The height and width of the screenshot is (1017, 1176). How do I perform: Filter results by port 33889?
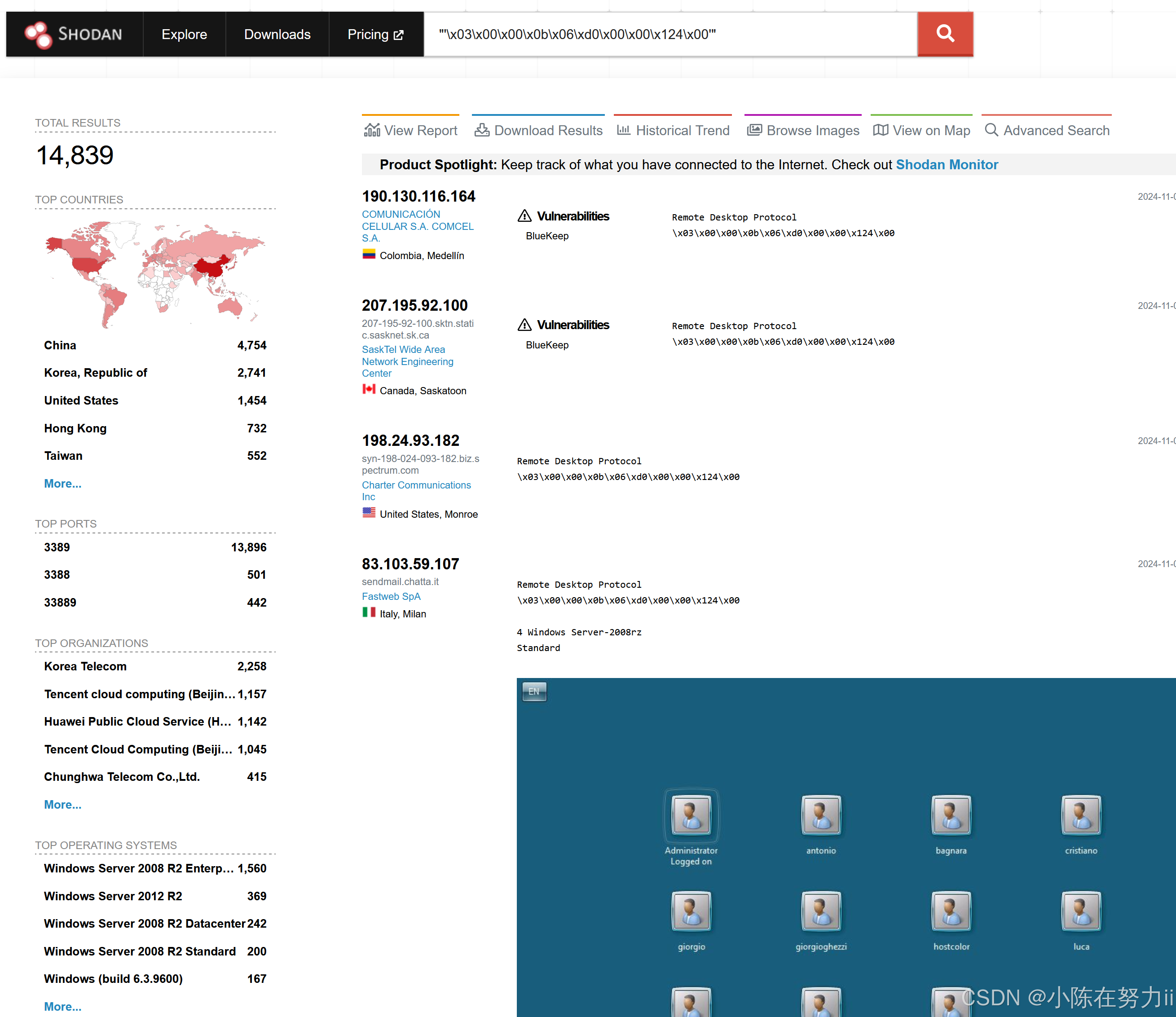[155, 603]
